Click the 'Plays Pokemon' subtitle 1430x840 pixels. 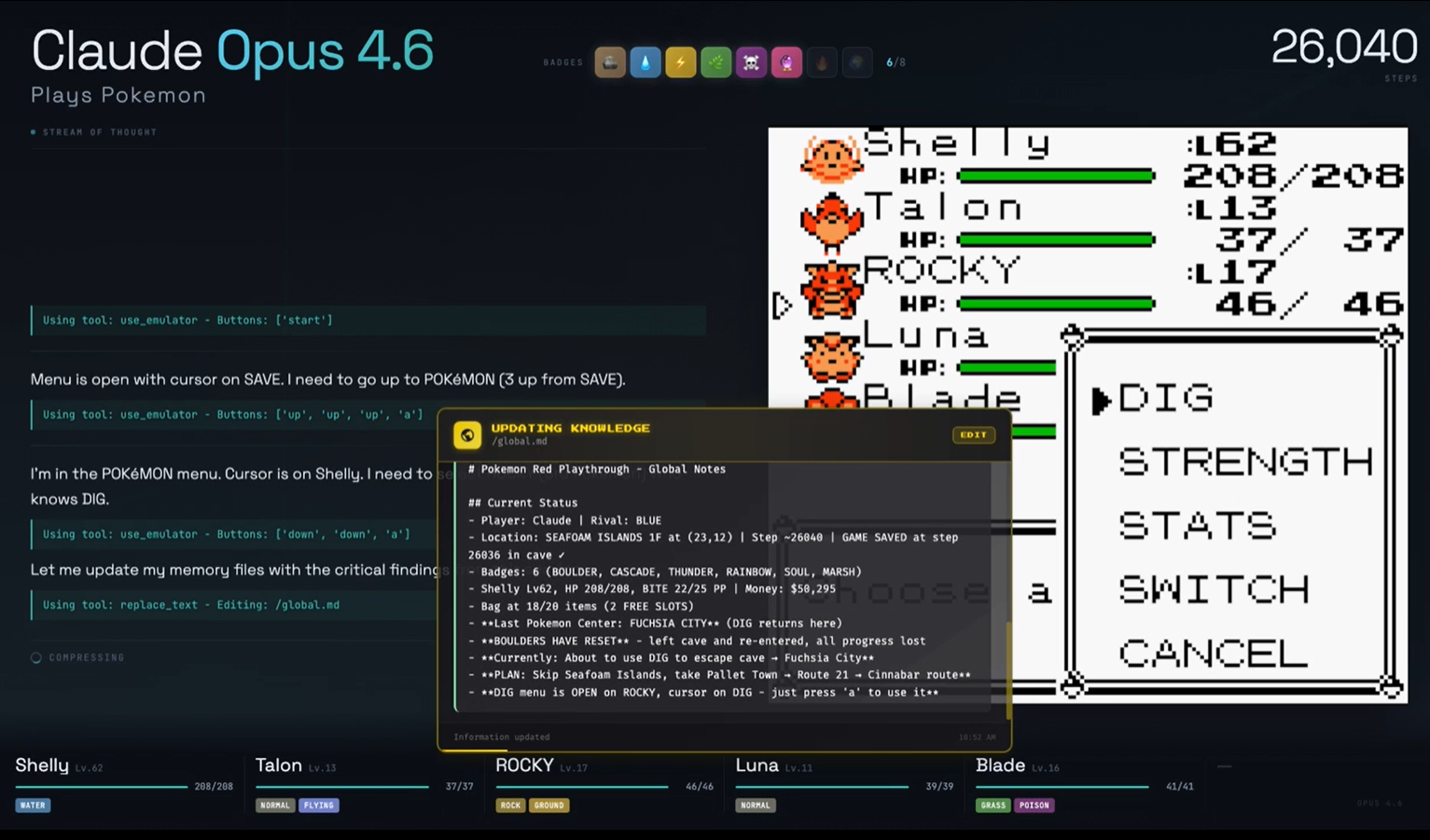coord(118,95)
